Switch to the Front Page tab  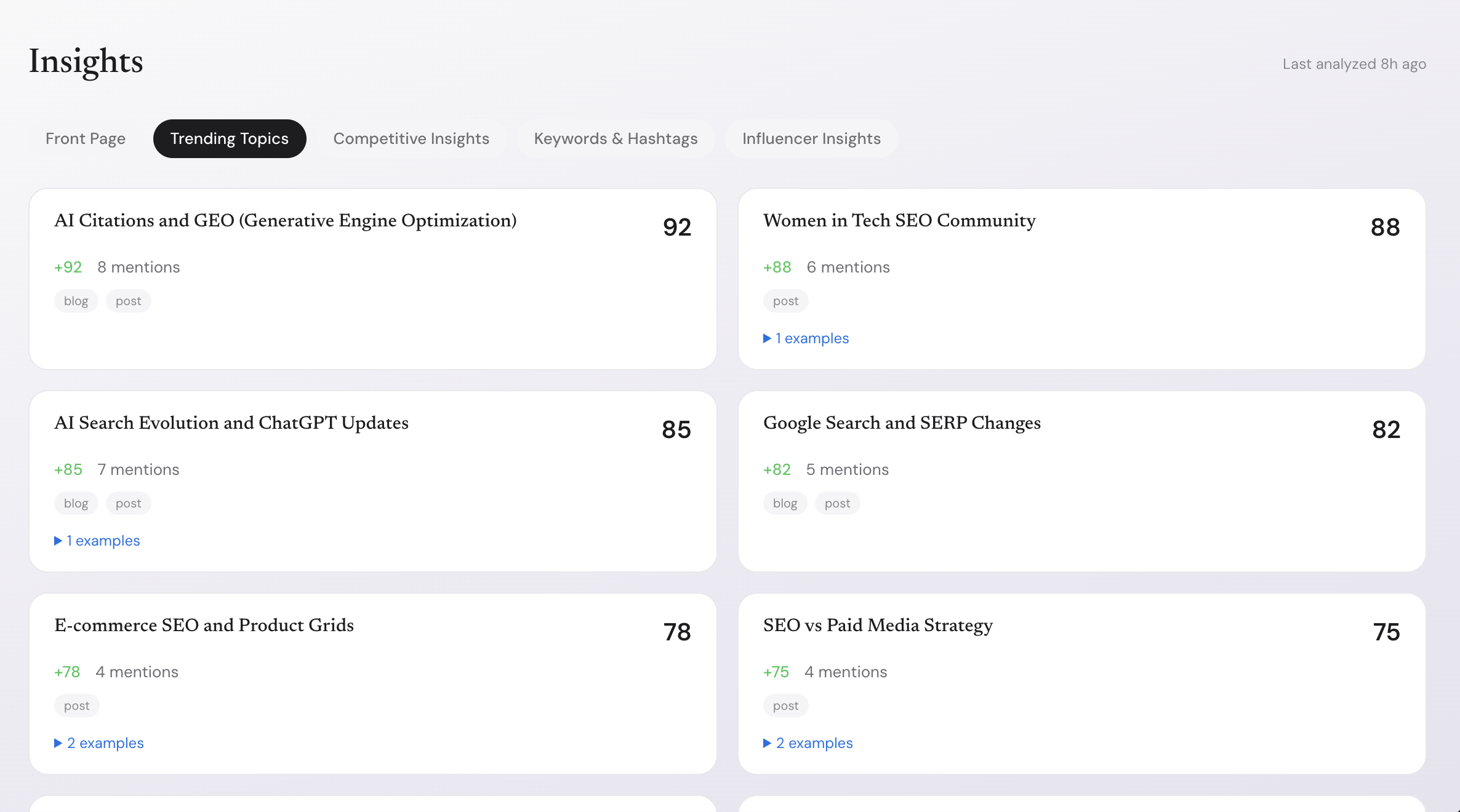pos(85,138)
